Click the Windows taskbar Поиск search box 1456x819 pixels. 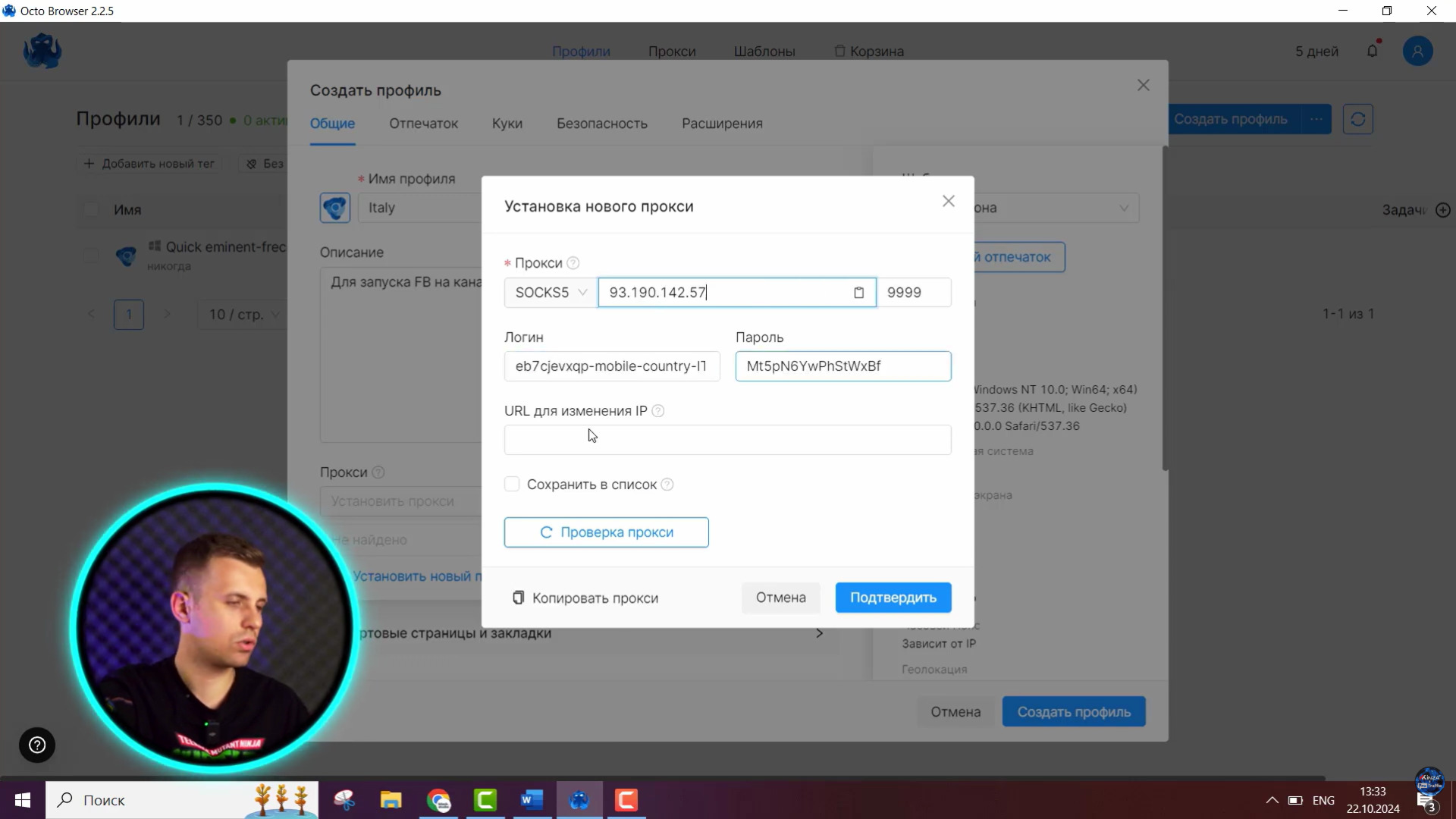pos(182,800)
